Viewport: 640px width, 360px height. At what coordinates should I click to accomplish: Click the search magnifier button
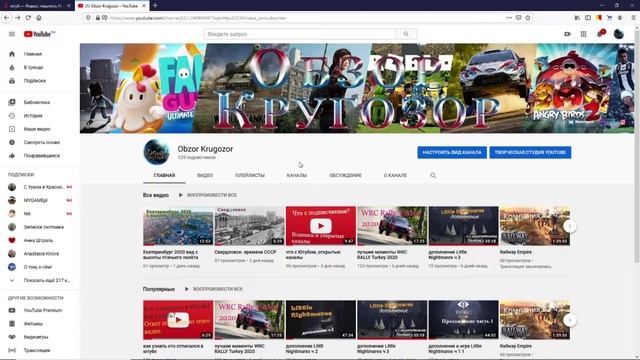click(406, 34)
